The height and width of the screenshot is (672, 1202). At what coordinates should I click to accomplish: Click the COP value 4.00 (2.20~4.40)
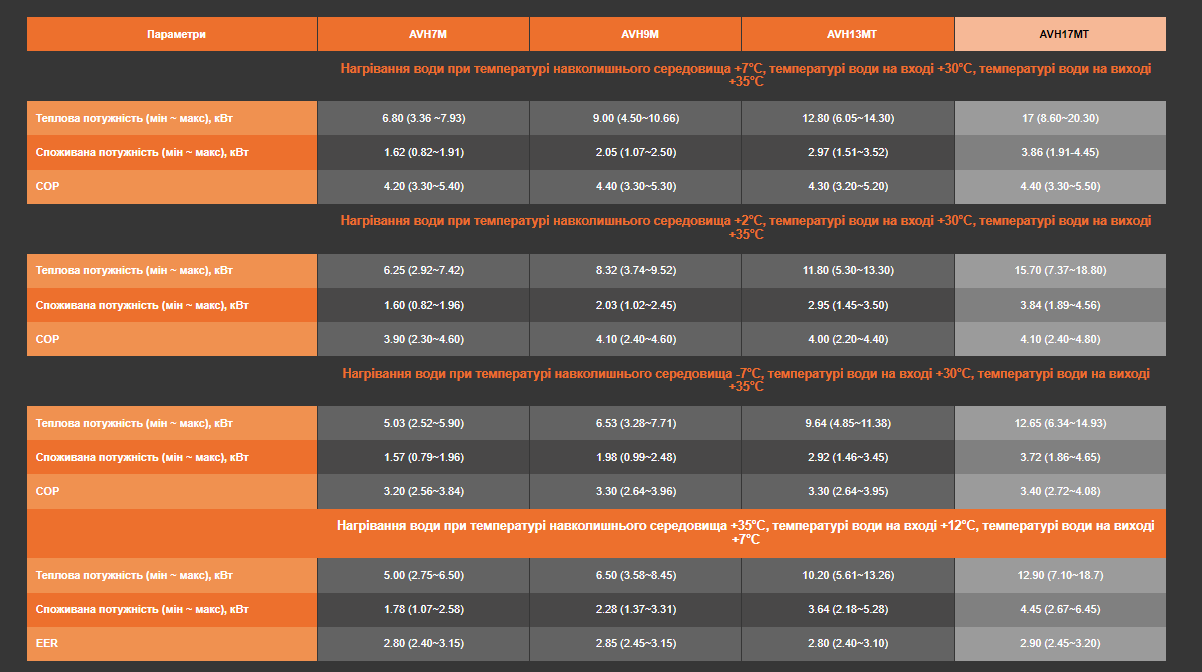[x=848, y=339]
